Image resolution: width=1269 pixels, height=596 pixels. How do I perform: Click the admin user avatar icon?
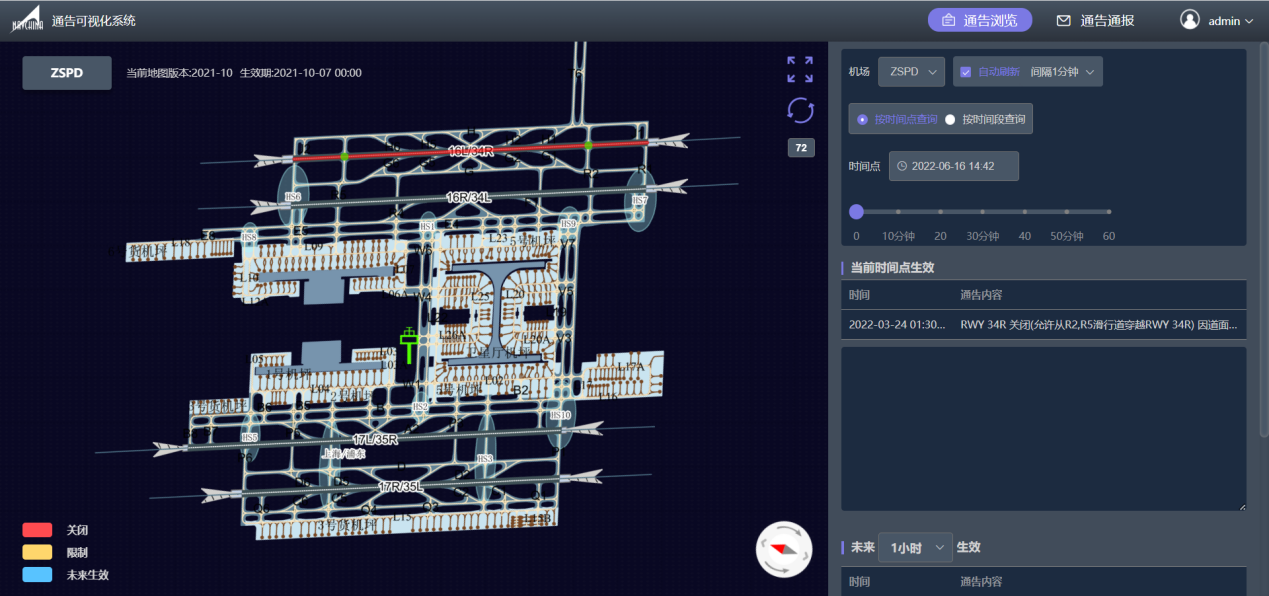click(1189, 20)
